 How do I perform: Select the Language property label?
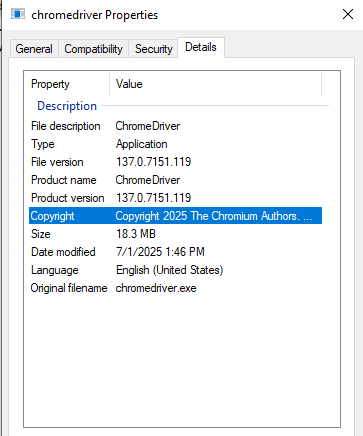tap(55, 270)
